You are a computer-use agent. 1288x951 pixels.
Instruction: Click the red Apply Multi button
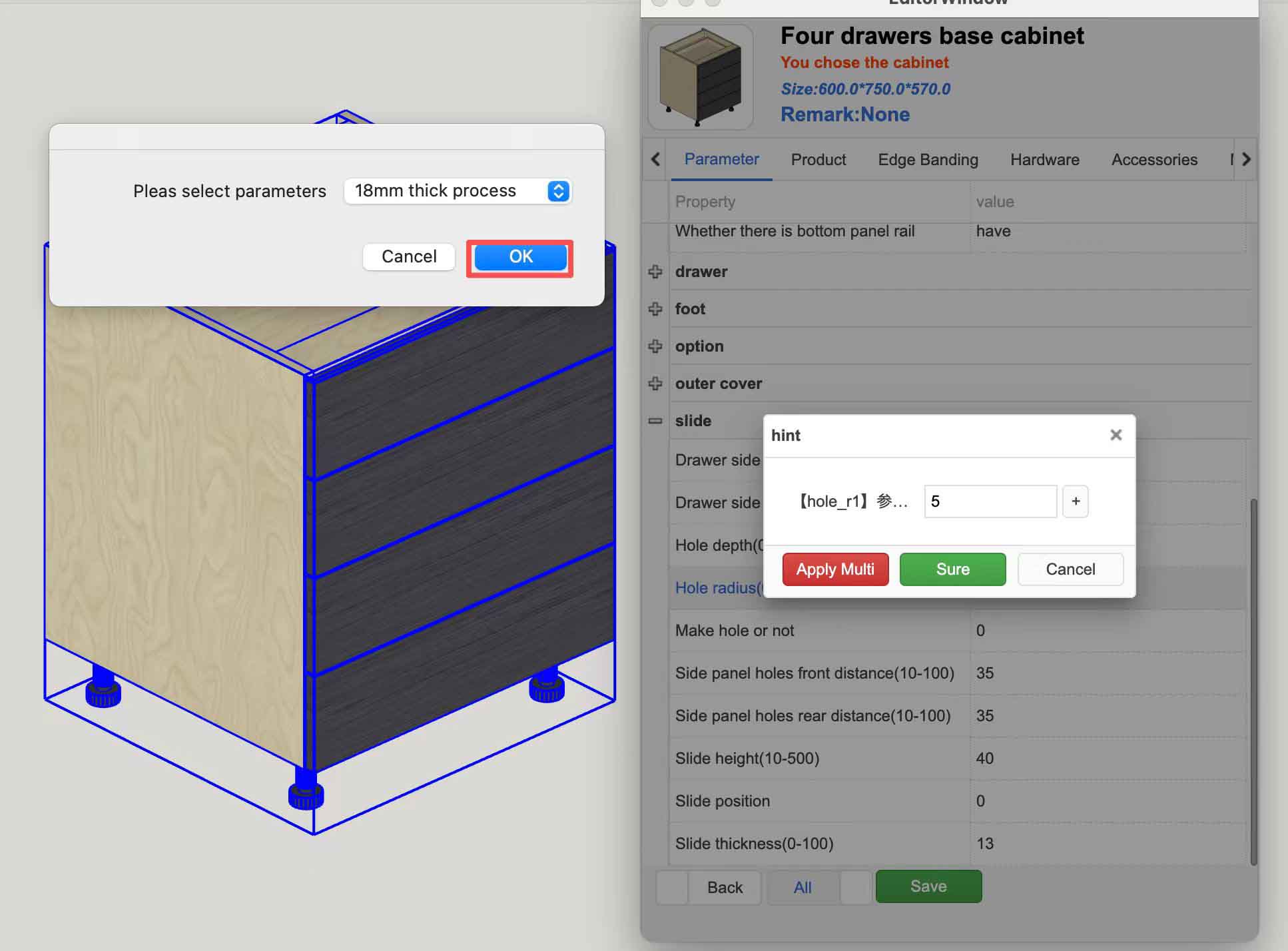point(835,569)
